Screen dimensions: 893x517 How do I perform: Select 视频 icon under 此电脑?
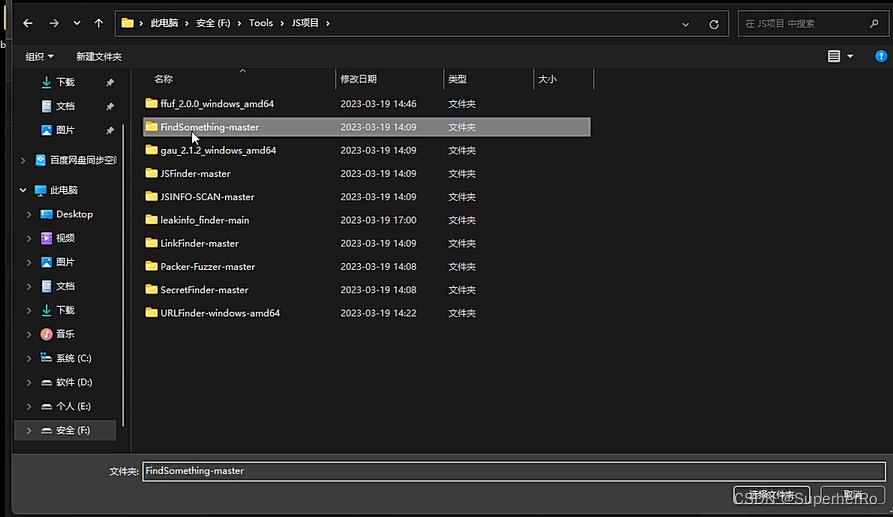tap(46, 238)
